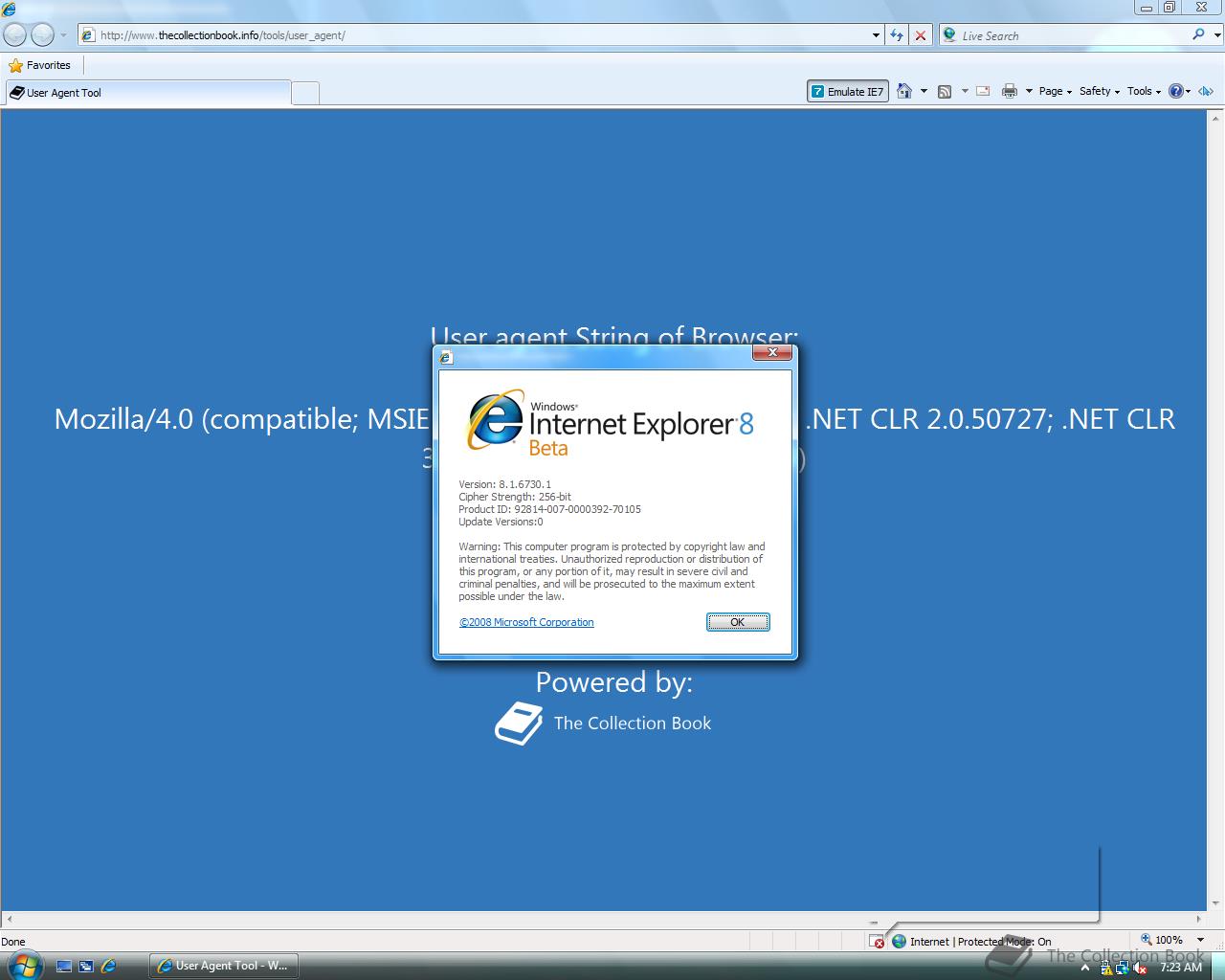Click the Stop loading icon
This screenshot has width=1225, height=980.
tap(920, 35)
